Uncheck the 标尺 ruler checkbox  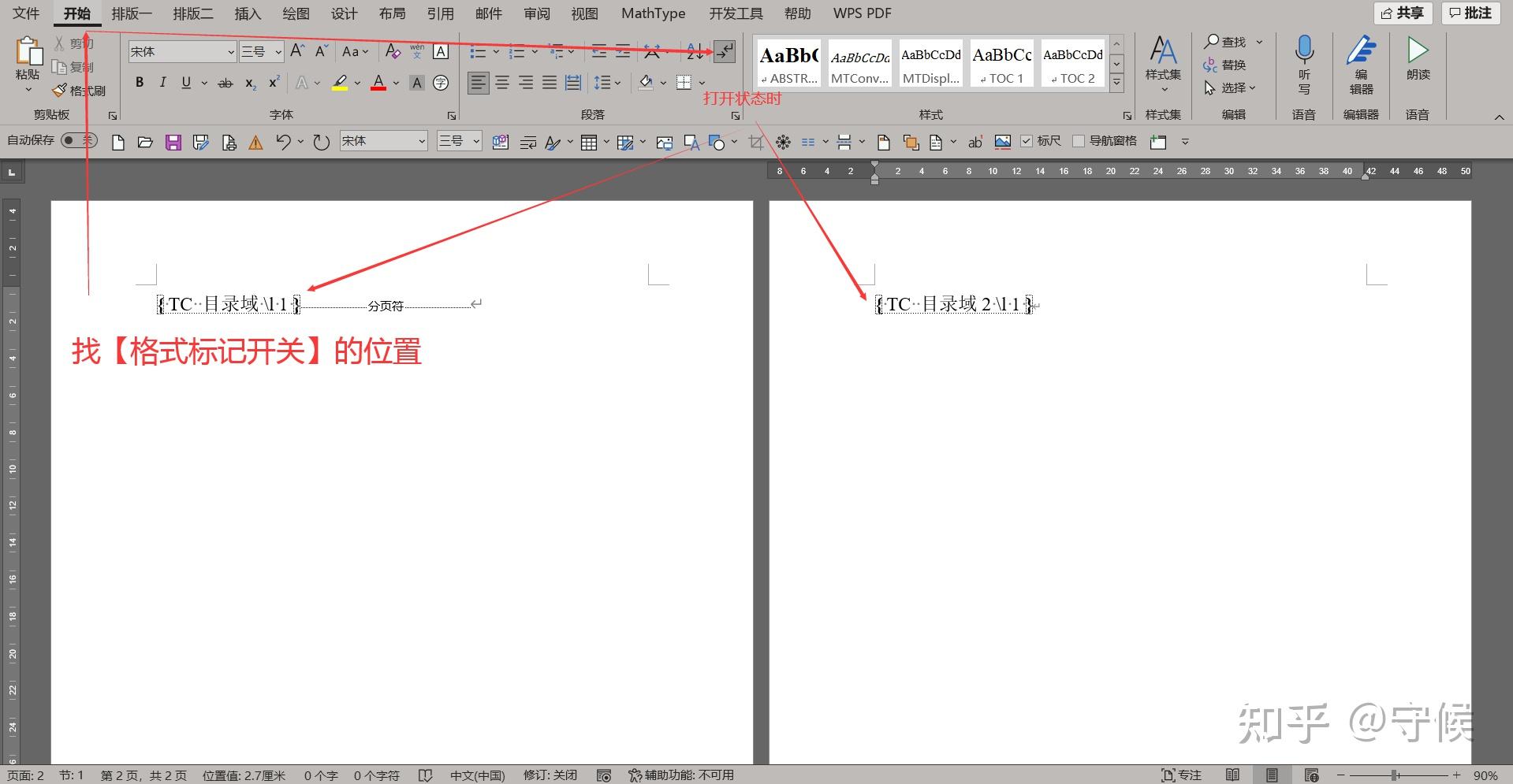pos(1027,141)
